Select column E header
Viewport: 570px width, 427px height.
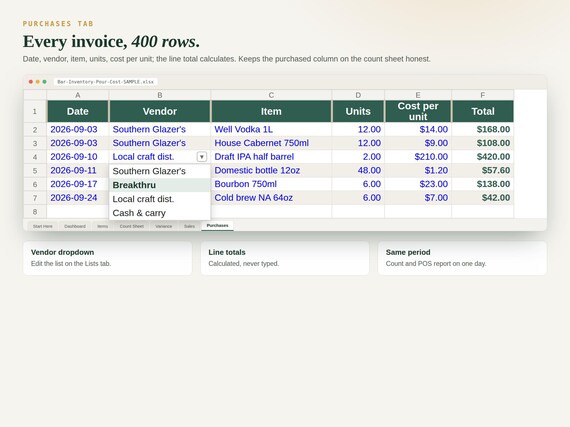(418, 95)
